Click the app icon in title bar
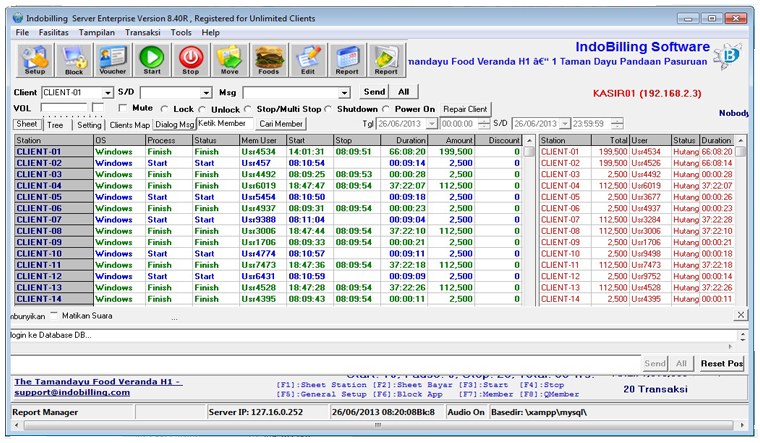 click(x=18, y=18)
